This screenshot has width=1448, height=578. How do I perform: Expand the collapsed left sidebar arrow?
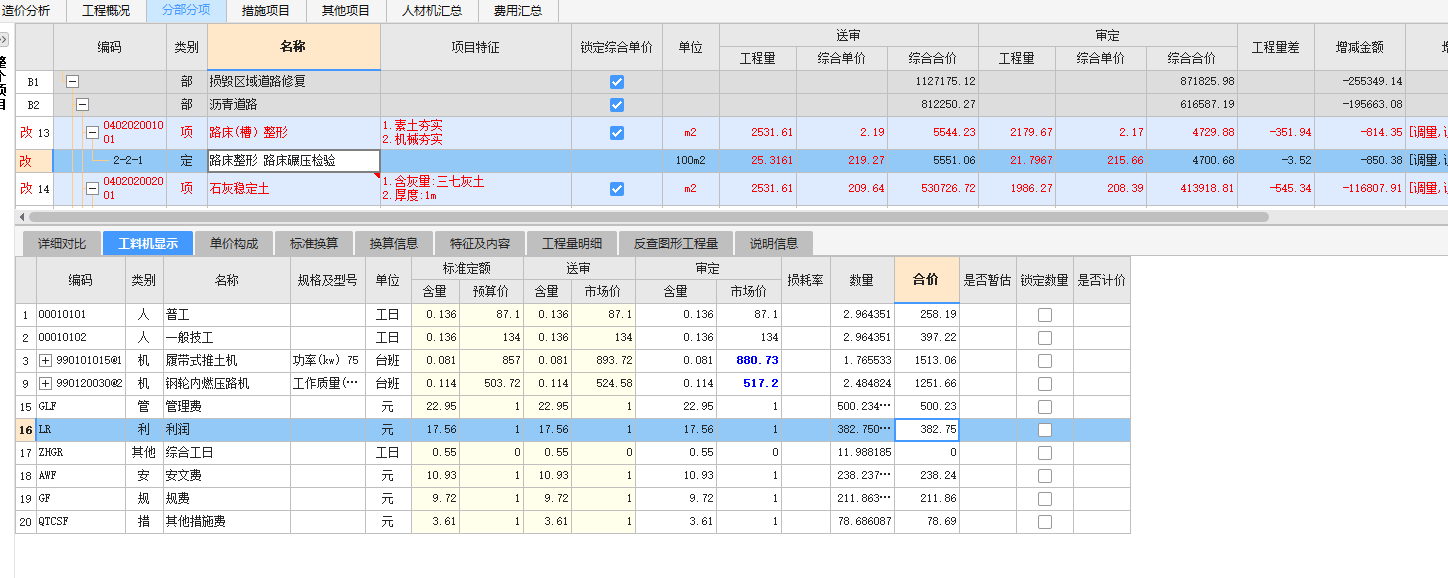(x=4, y=40)
